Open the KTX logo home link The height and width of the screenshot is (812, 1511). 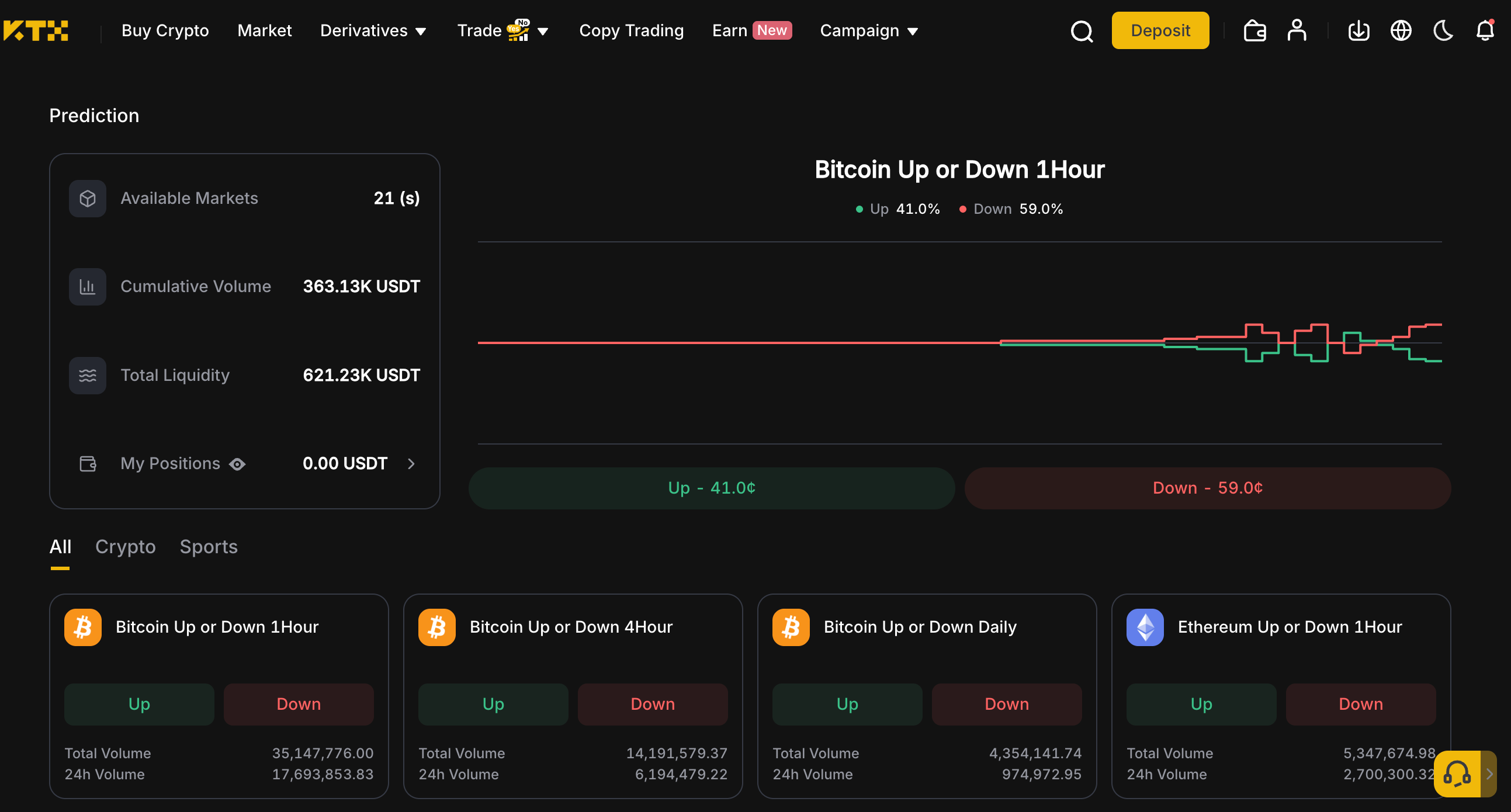[x=35, y=30]
